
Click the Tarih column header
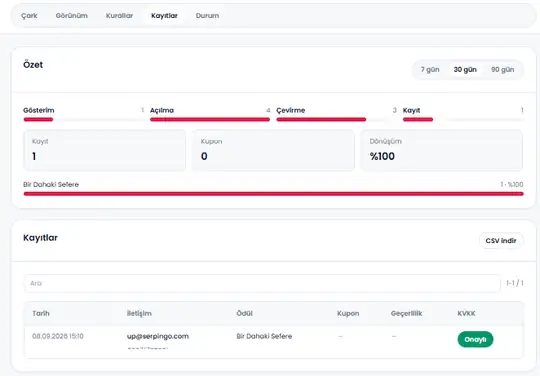click(x=41, y=313)
